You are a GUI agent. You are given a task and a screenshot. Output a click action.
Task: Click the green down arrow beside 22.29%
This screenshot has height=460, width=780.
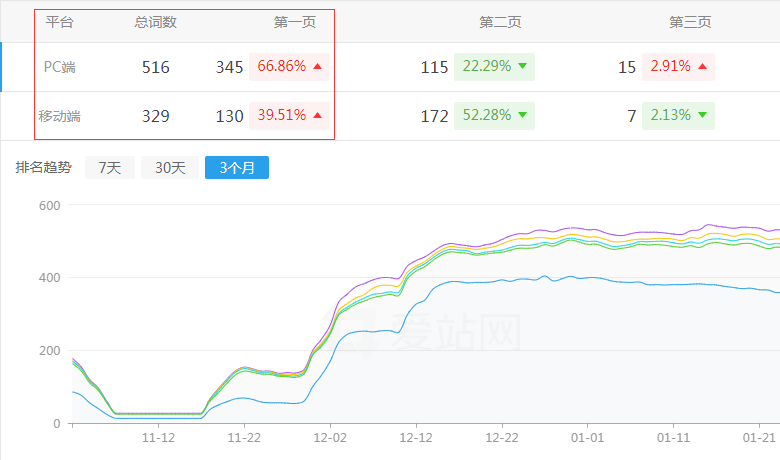522,67
